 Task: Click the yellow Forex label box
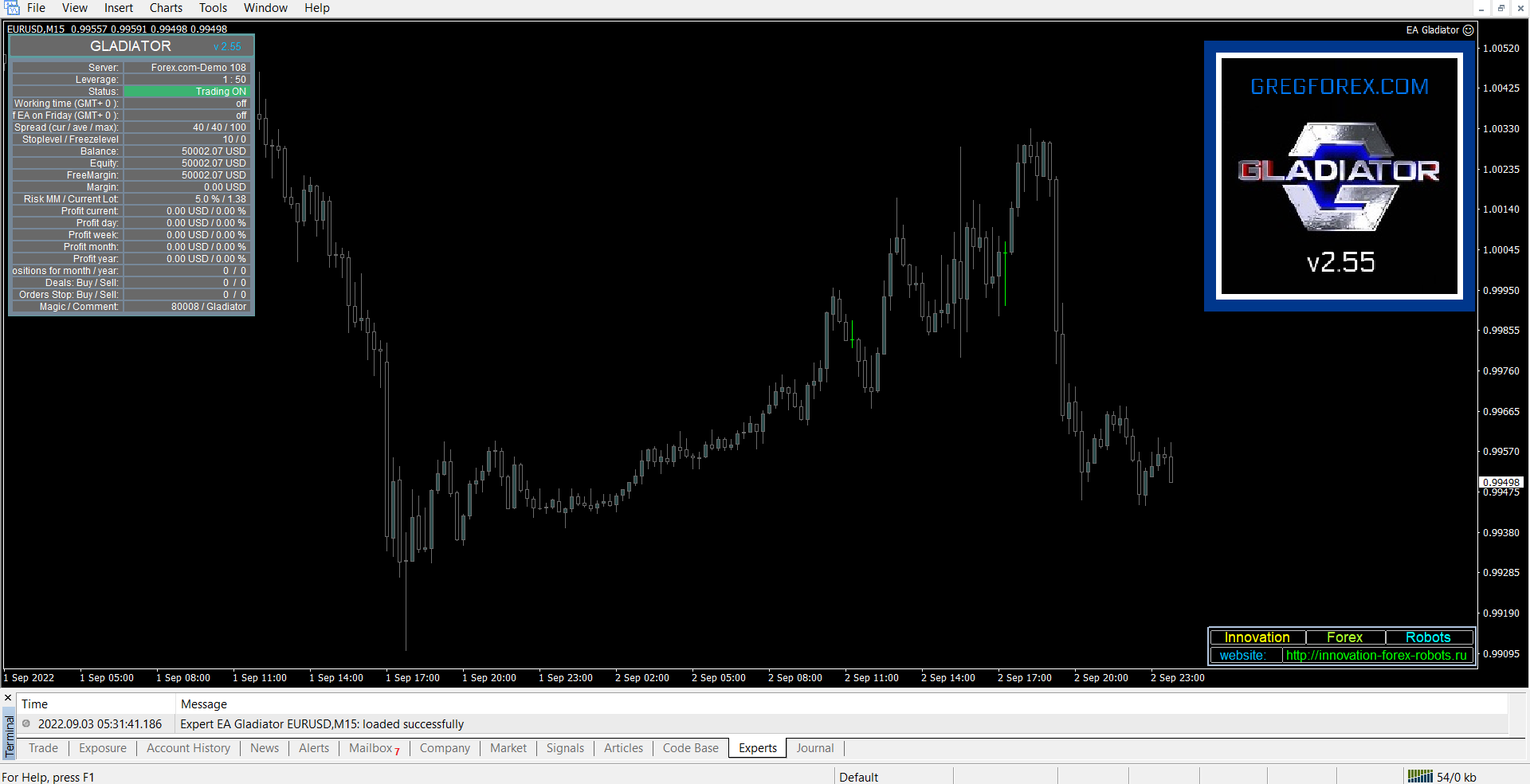click(x=1345, y=637)
